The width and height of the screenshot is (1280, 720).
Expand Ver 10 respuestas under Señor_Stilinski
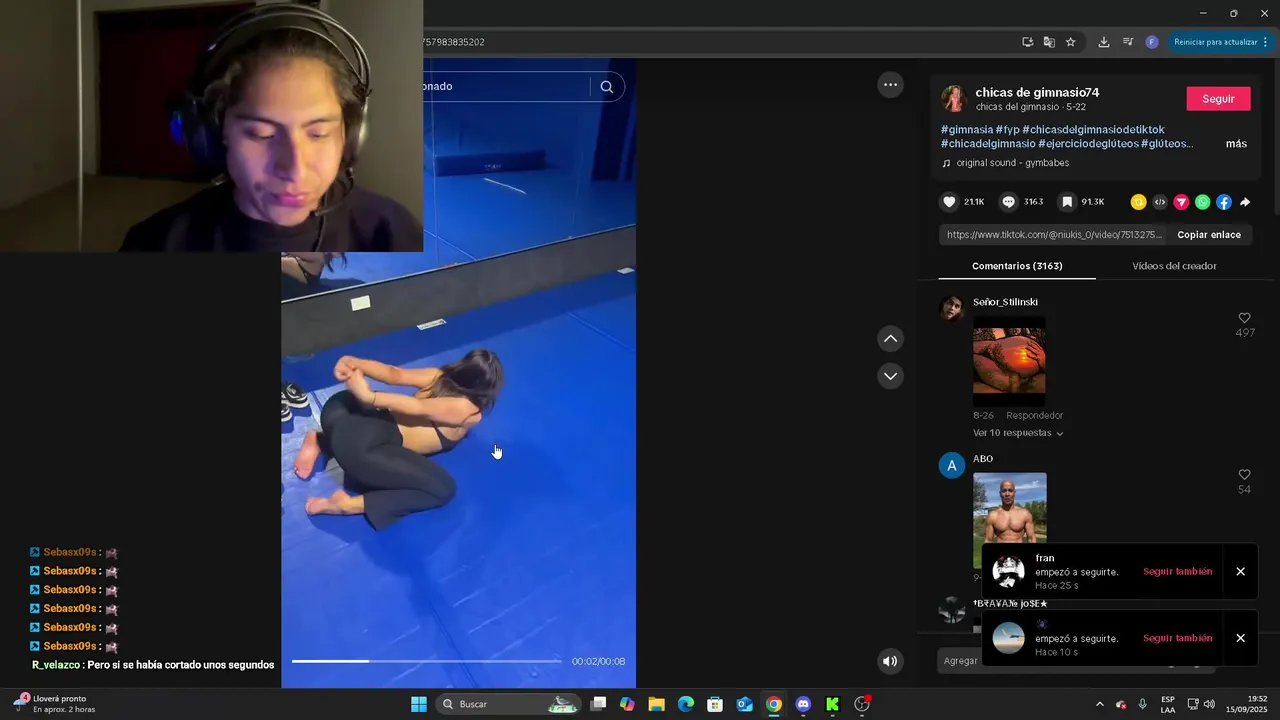click(1018, 433)
